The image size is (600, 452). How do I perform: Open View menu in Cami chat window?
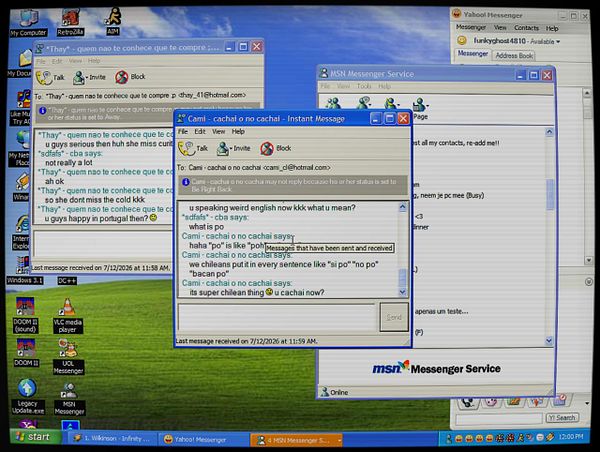pos(218,132)
